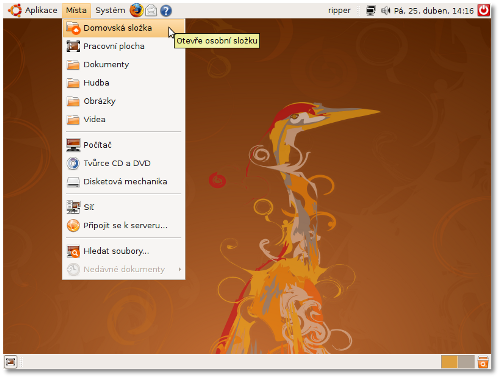Open Počítač from the menu

point(123,145)
